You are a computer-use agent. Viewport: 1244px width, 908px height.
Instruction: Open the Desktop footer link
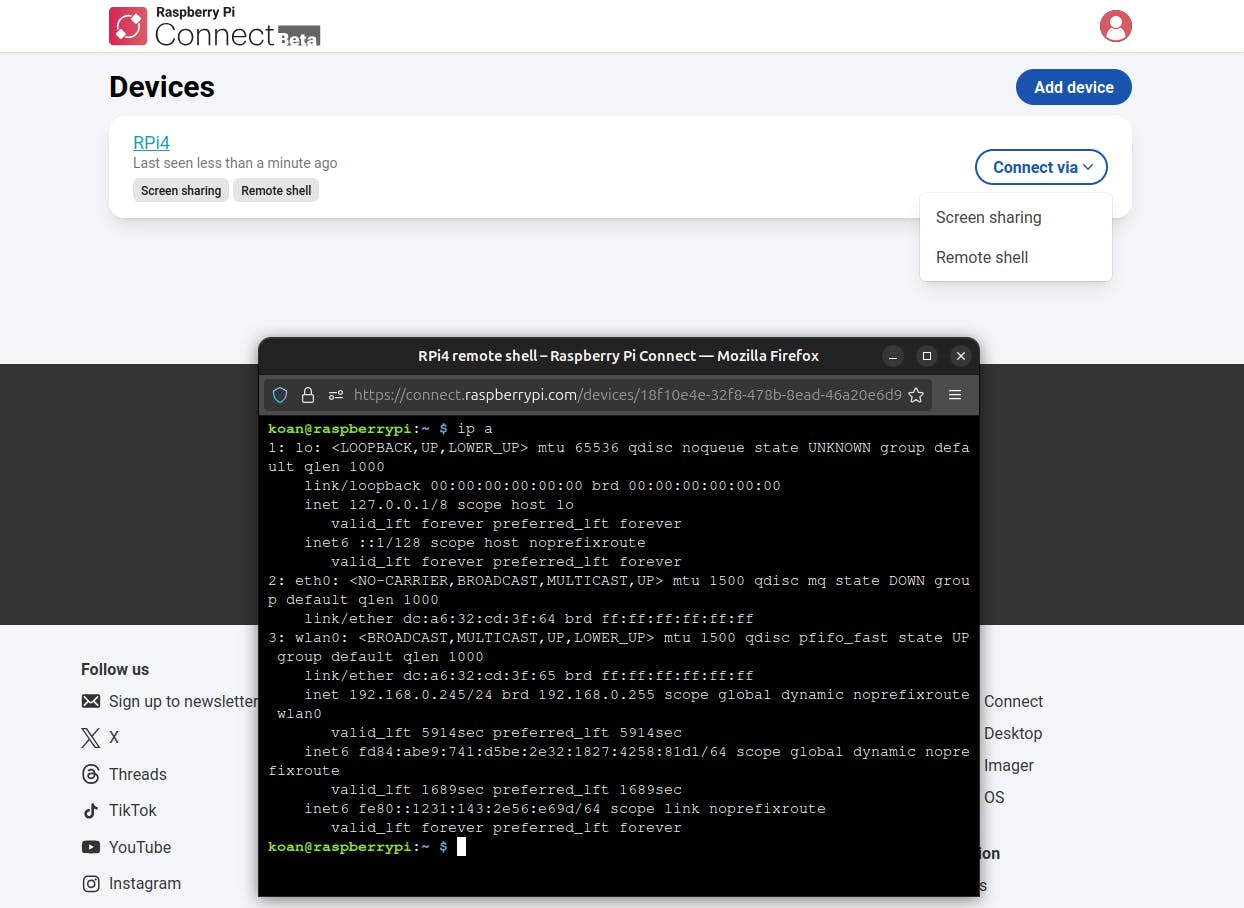tap(1013, 734)
